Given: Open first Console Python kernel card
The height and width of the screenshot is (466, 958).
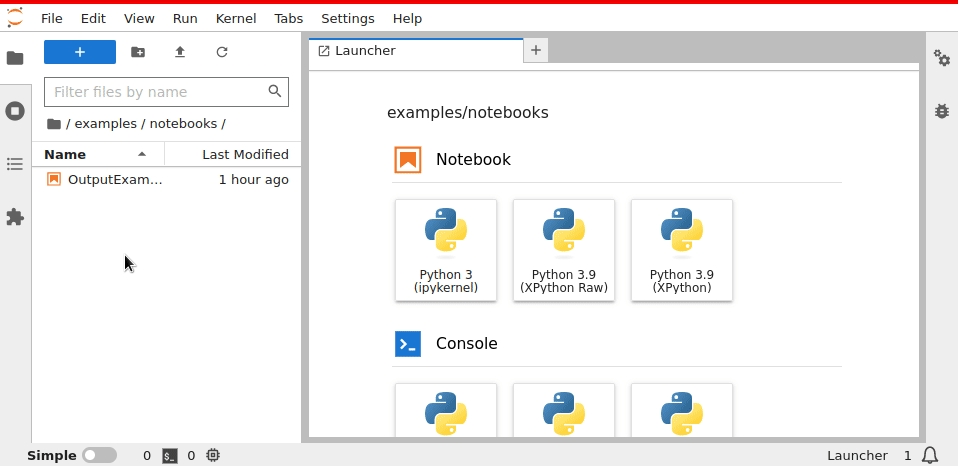Looking at the screenshot, I should [446, 410].
